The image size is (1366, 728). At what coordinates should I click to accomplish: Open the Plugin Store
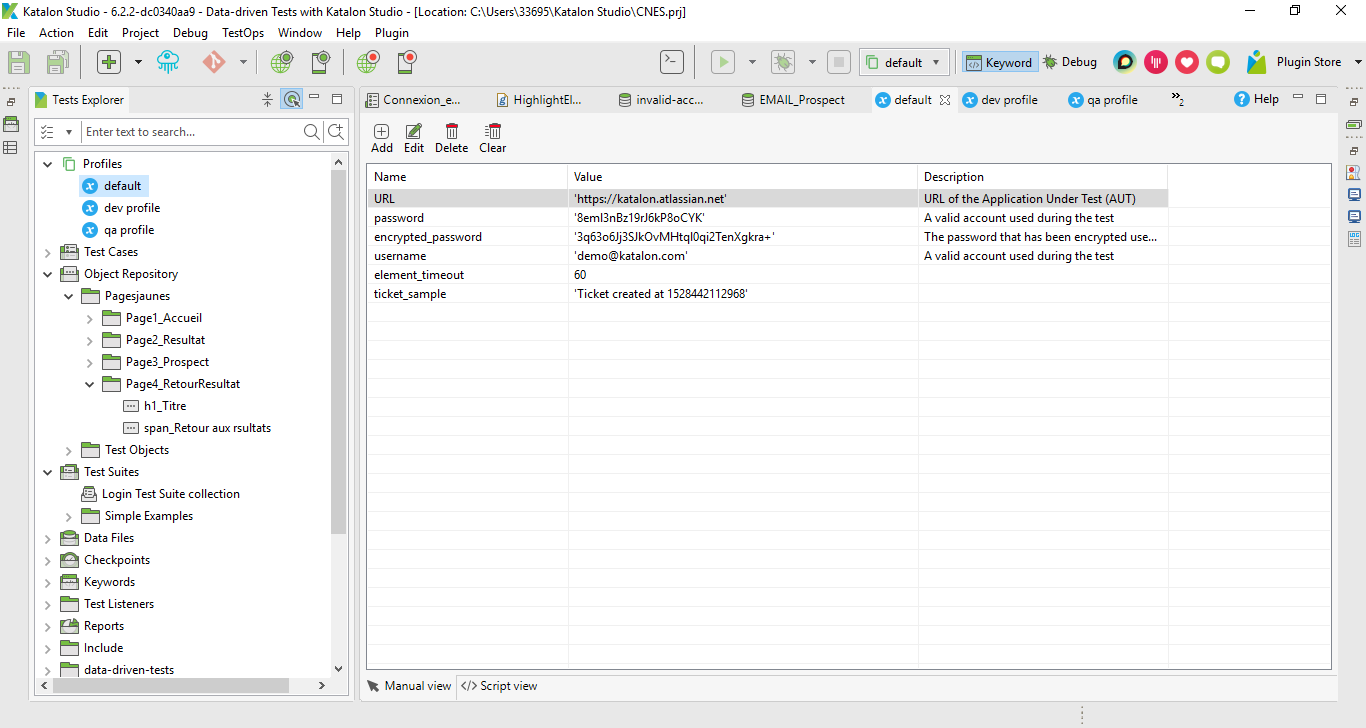(x=1295, y=62)
